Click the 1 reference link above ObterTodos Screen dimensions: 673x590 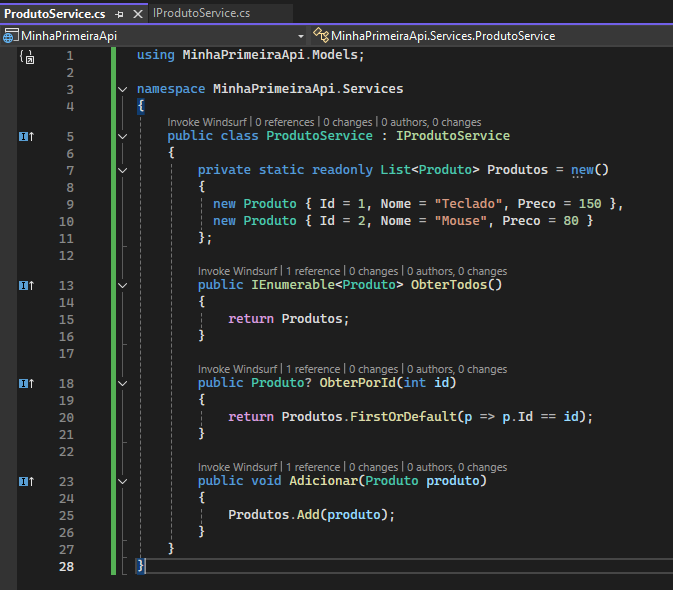pos(312,271)
